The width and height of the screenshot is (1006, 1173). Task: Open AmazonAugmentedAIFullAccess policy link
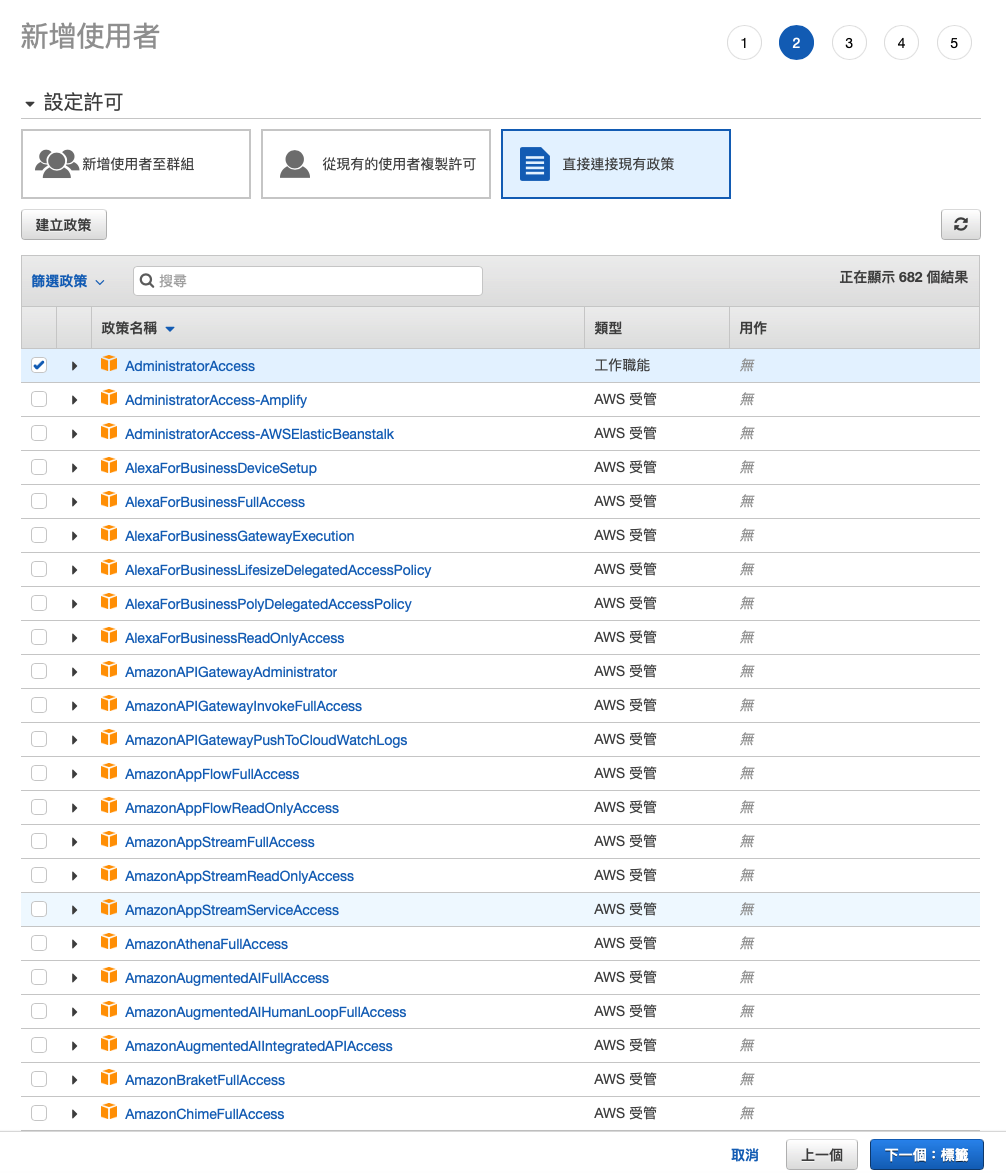[227, 978]
